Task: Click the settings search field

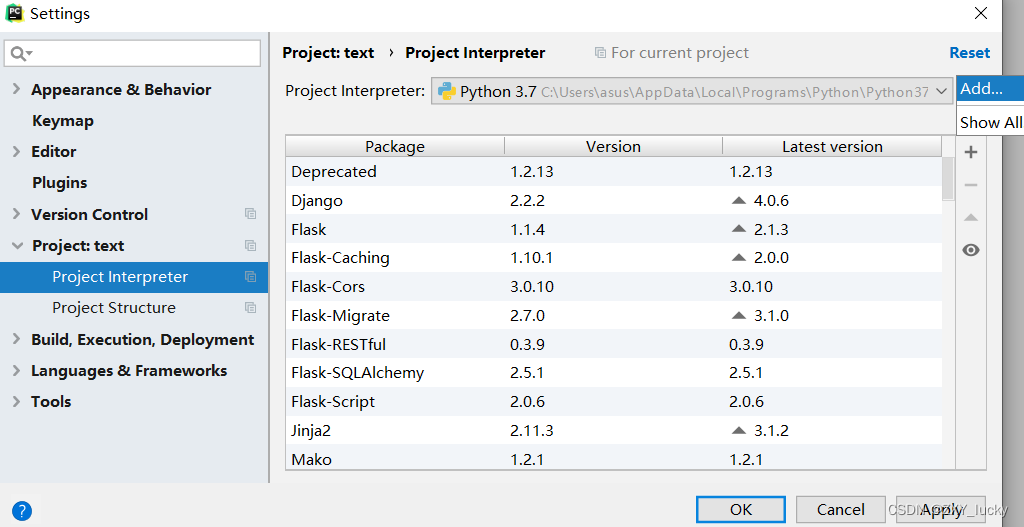Action: tap(133, 54)
